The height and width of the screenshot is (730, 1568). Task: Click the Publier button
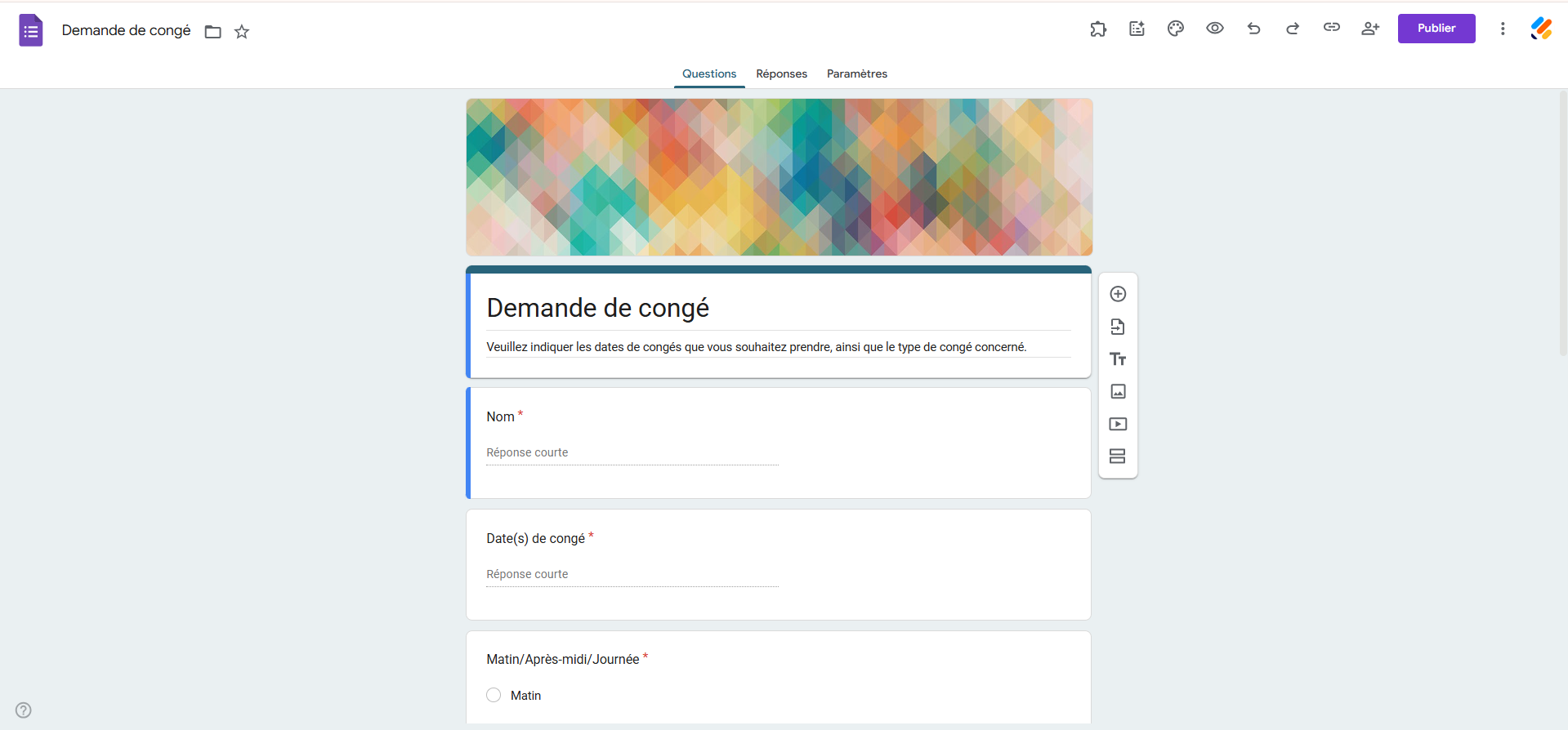point(1436,29)
